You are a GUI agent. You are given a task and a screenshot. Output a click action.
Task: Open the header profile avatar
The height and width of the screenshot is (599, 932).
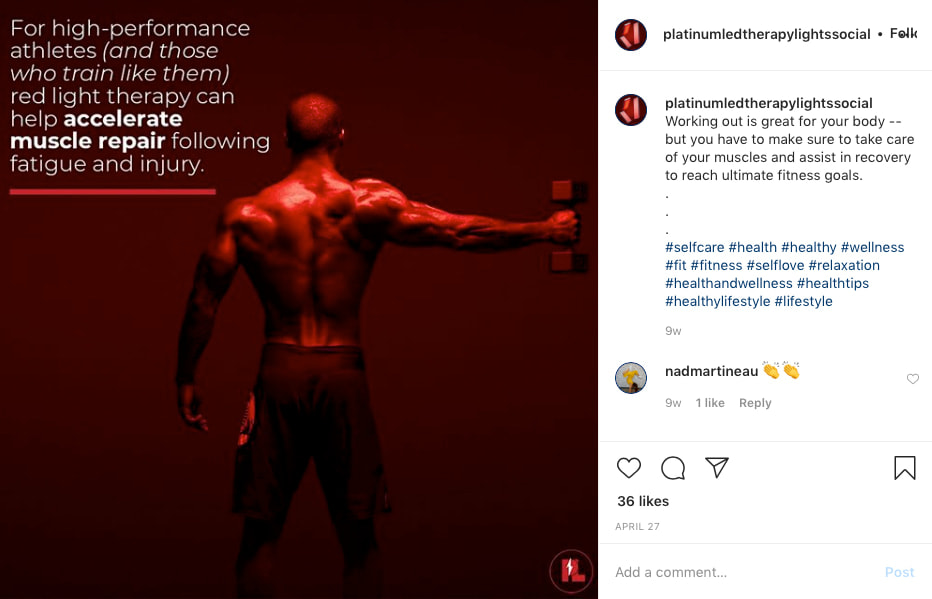click(631, 34)
